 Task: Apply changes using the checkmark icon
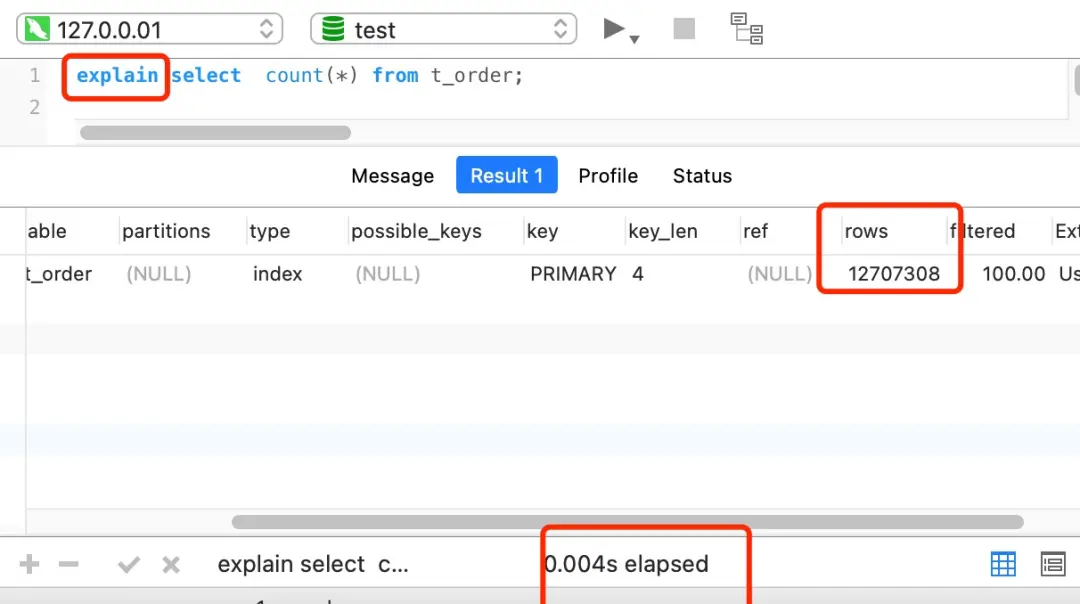click(128, 564)
